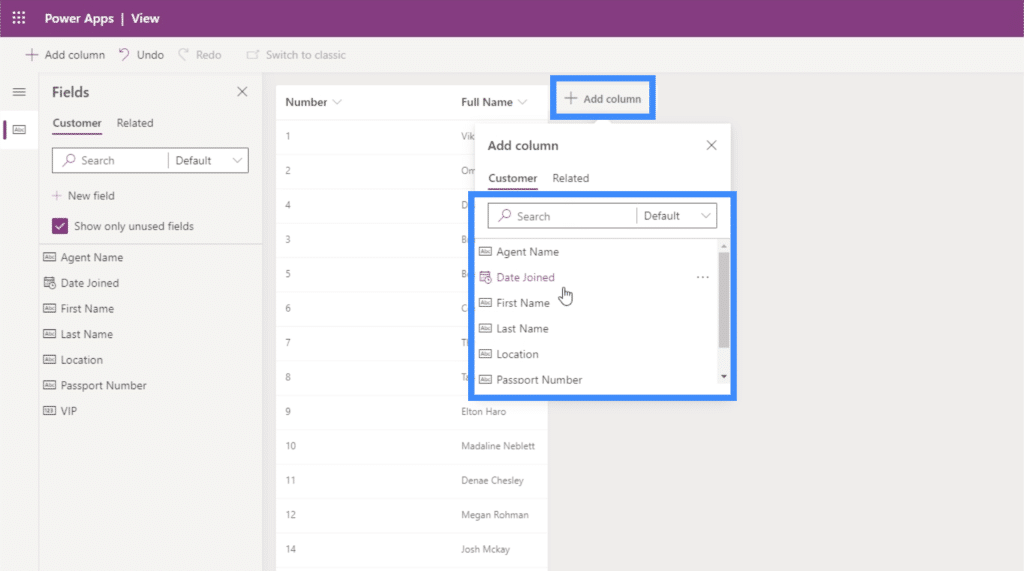The height and width of the screenshot is (571, 1024).
Task: Open the Default dropdown in Fields panel
Action: (x=208, y=160)
